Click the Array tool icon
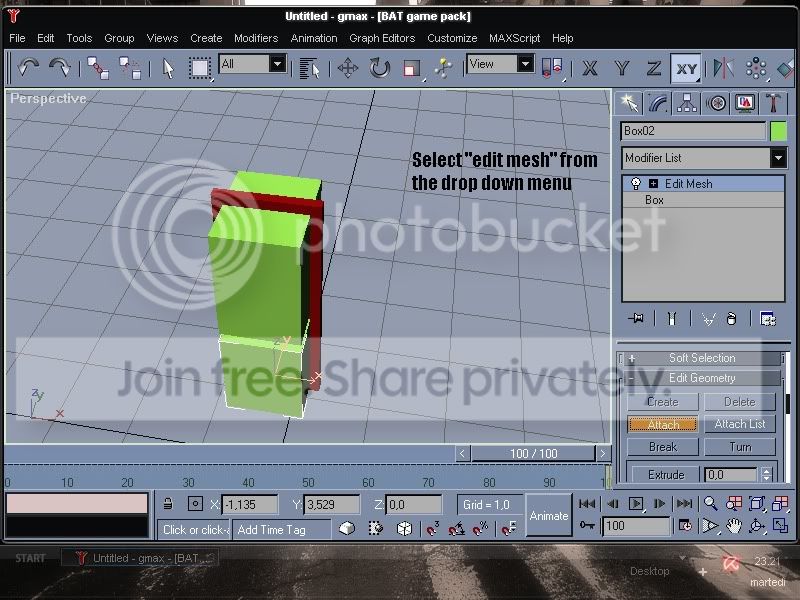The height and width of the screenshot is (600, 800). pyautogui.click(x=756, y=68)
